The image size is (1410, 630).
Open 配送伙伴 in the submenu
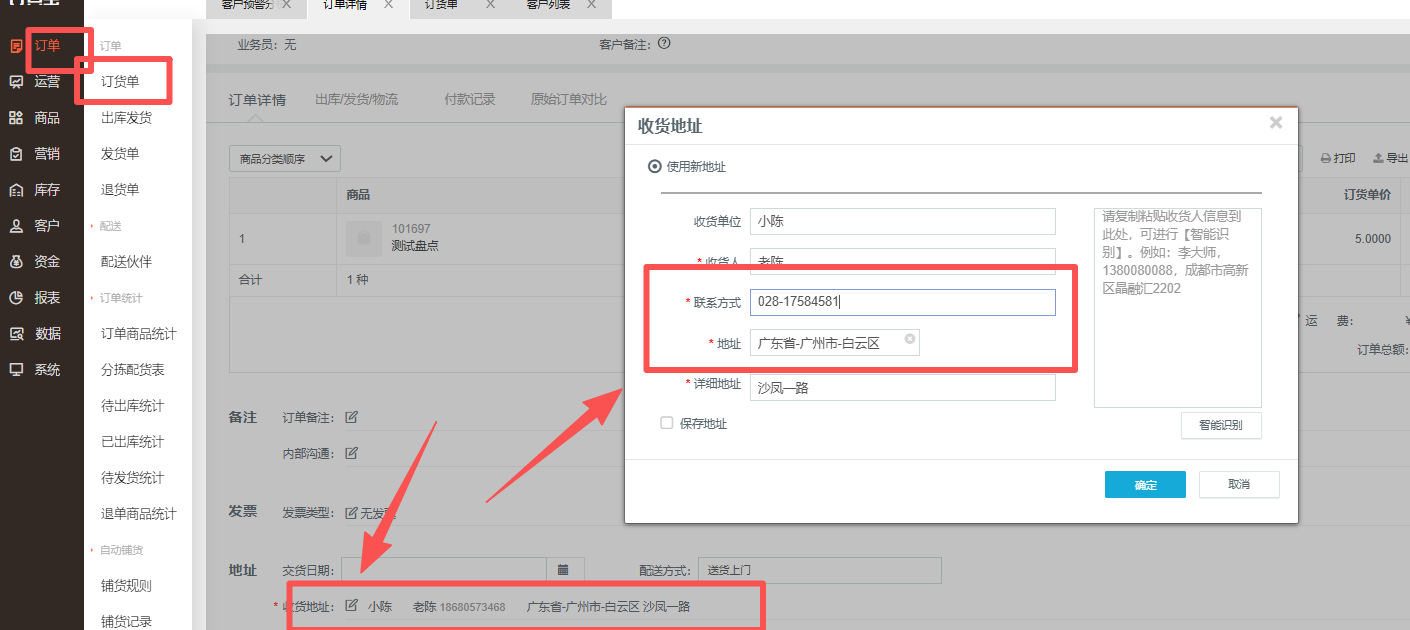point(126,262)
